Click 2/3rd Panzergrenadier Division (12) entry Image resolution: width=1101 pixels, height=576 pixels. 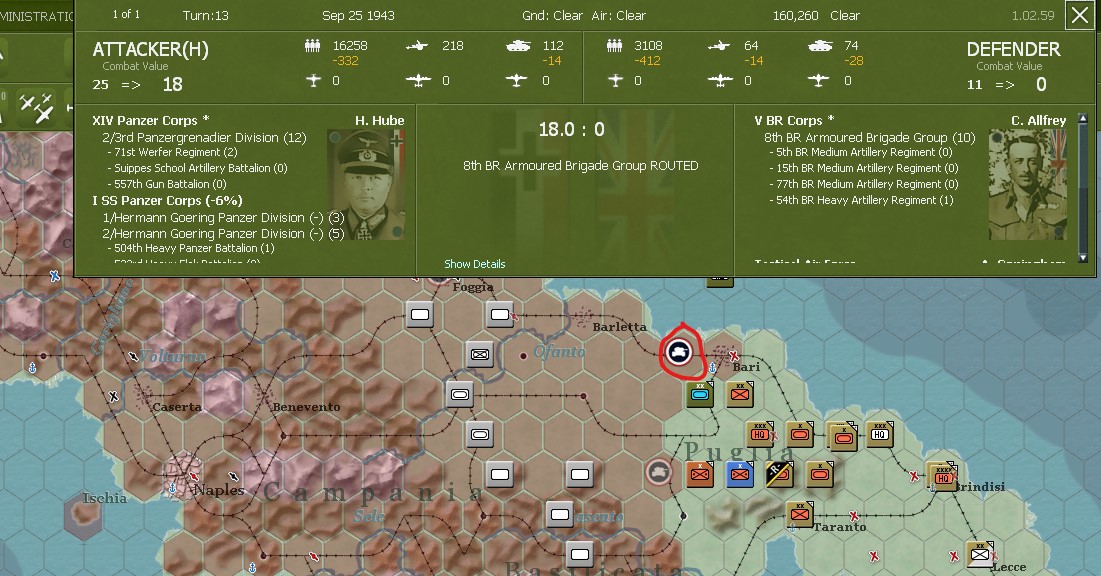pyautogui.click(x=204, y=138)
